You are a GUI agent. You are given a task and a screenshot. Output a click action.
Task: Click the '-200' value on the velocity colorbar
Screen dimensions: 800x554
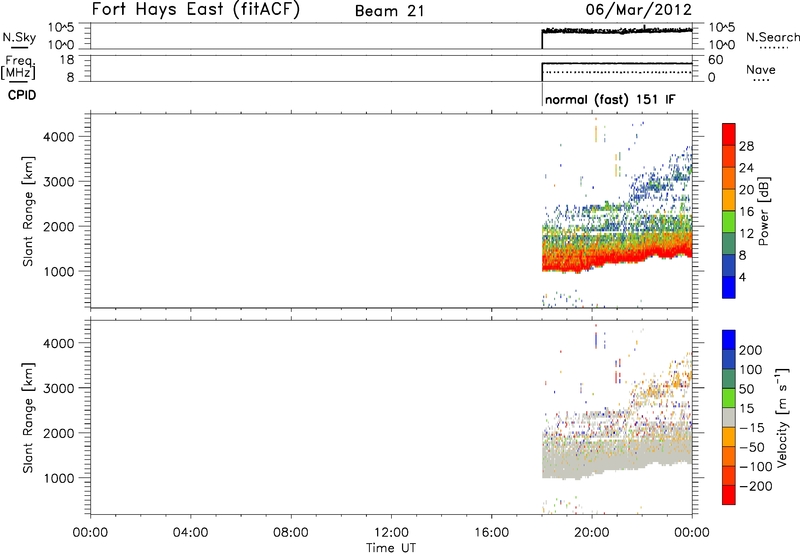tap(756, 486)
